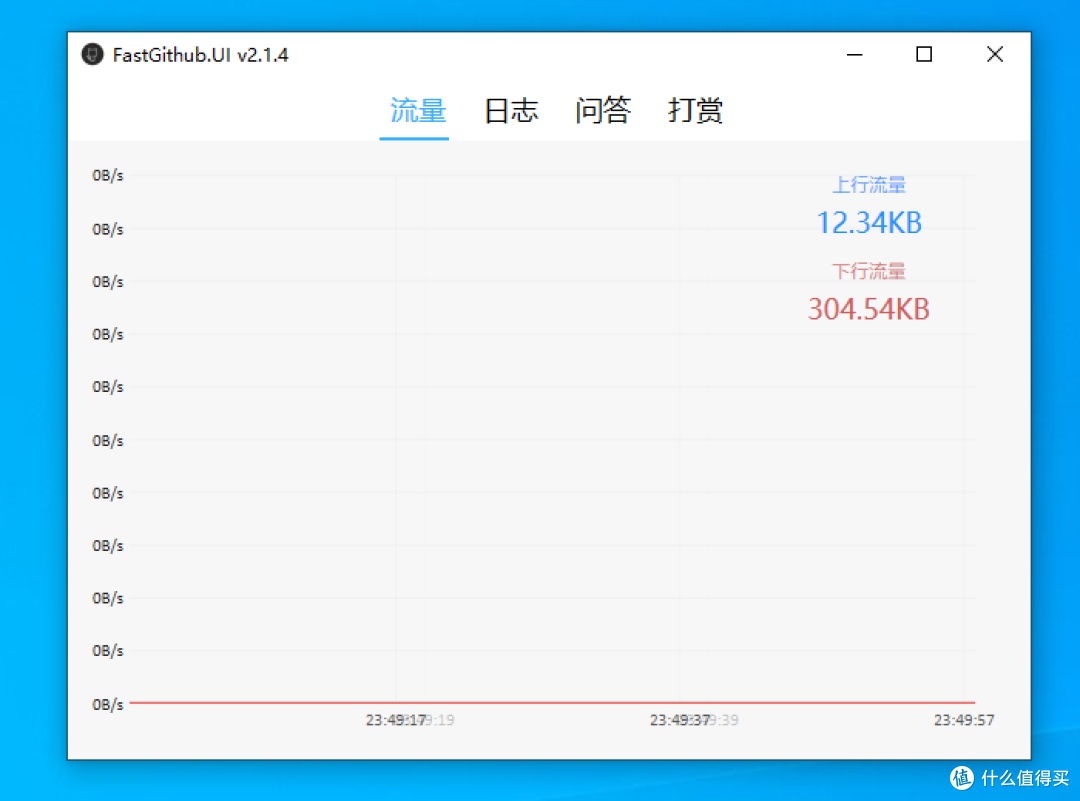Minimize the FastGithub window
The width and height of the screenshot is (1080, 801).
click(x=854, y=55)
